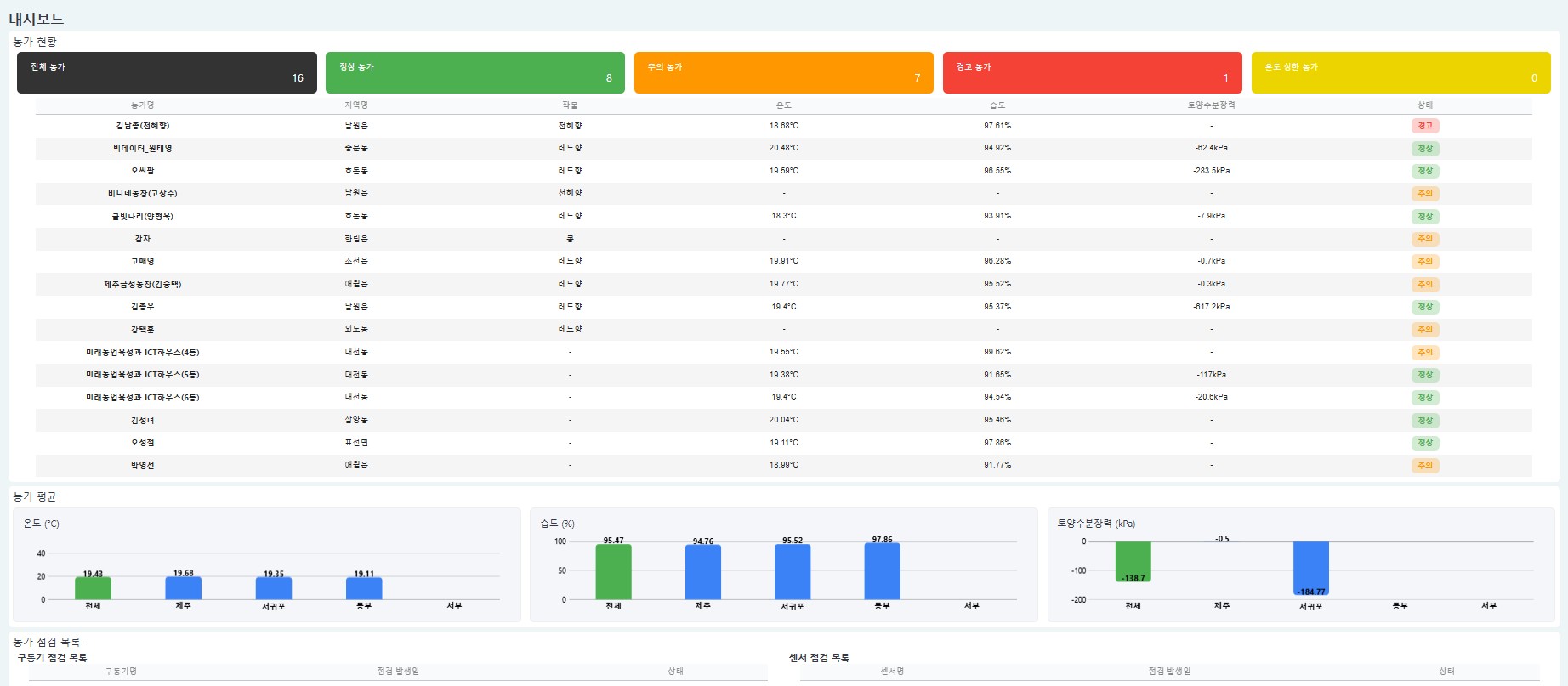Click the 농가명 column header

point(143,105)
